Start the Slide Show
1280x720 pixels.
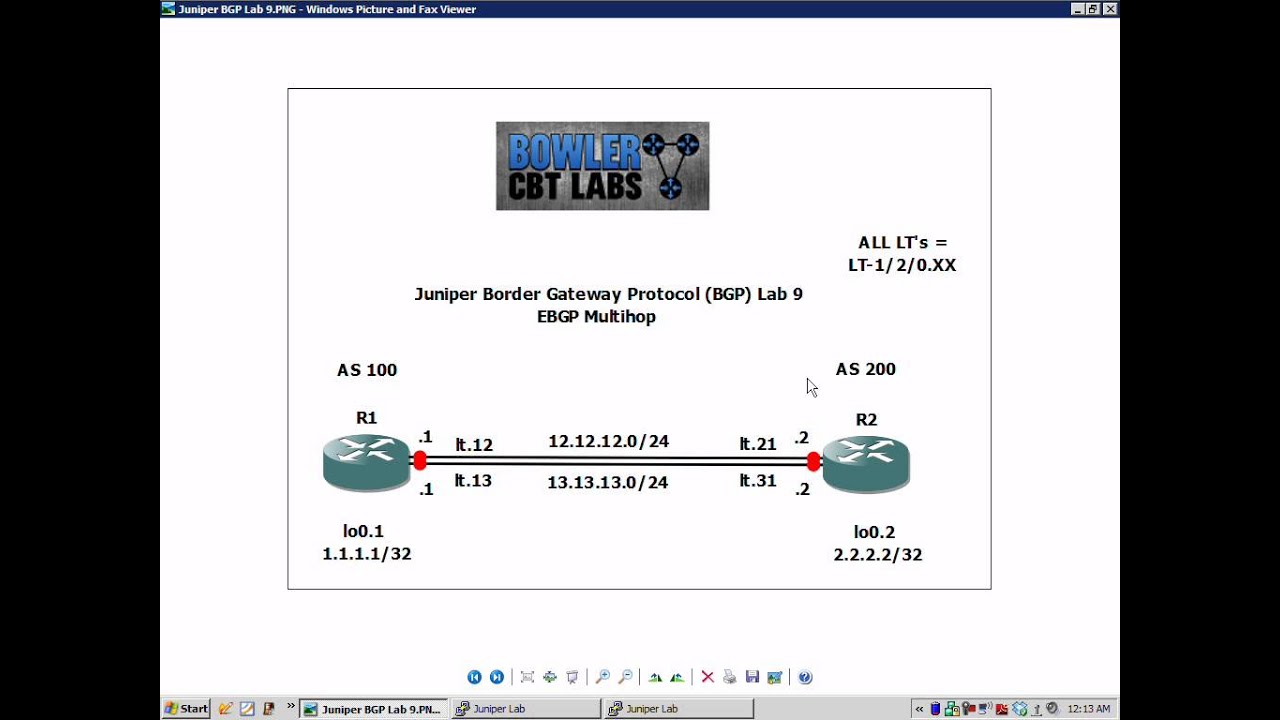click(x=572, y=677)
